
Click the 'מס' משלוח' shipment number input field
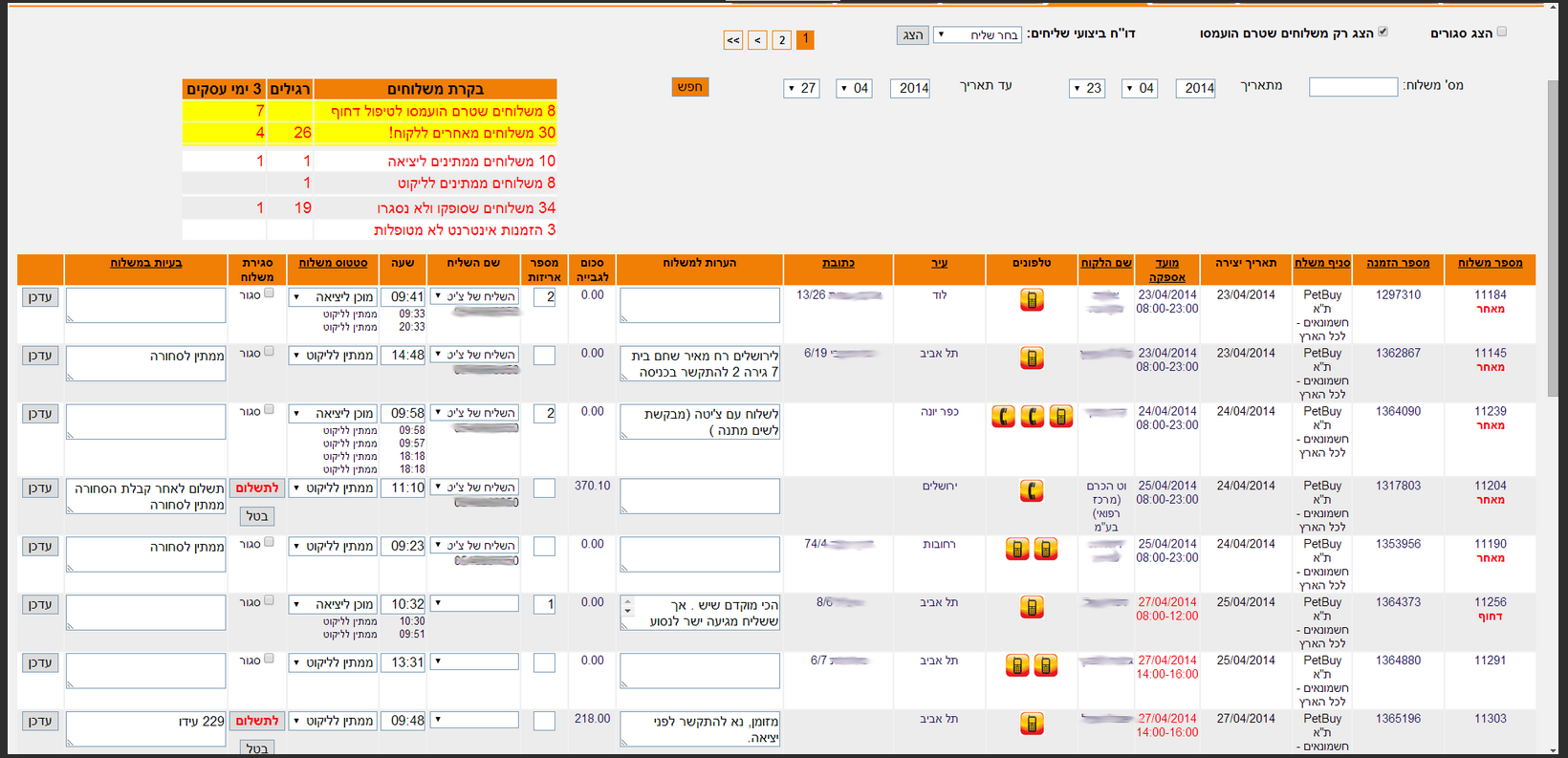1353,87
